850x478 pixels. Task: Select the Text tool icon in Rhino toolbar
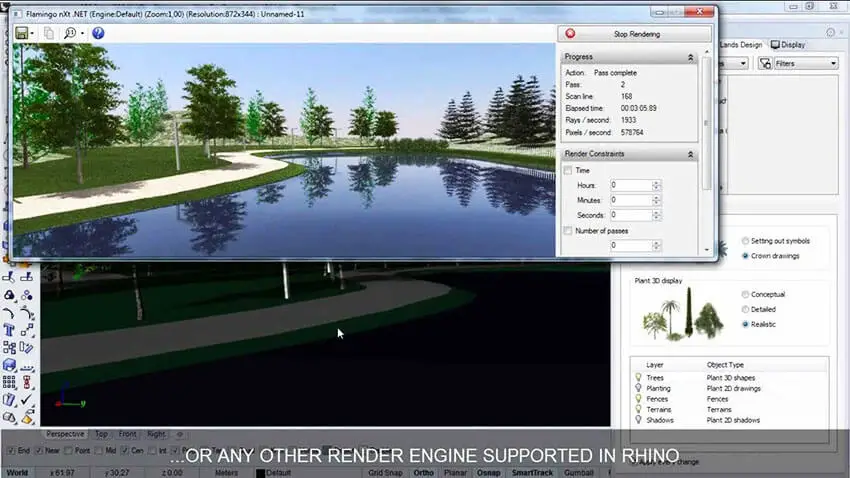9,330
